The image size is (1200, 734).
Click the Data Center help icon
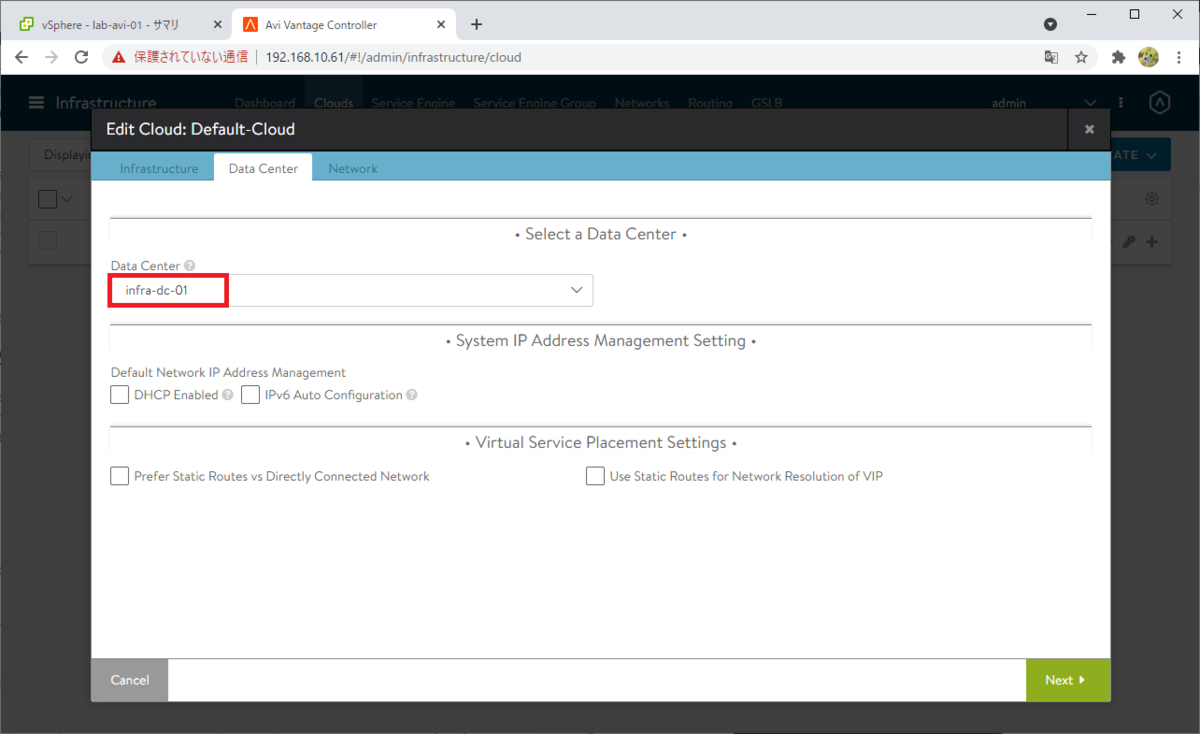[x=190, y=266]
